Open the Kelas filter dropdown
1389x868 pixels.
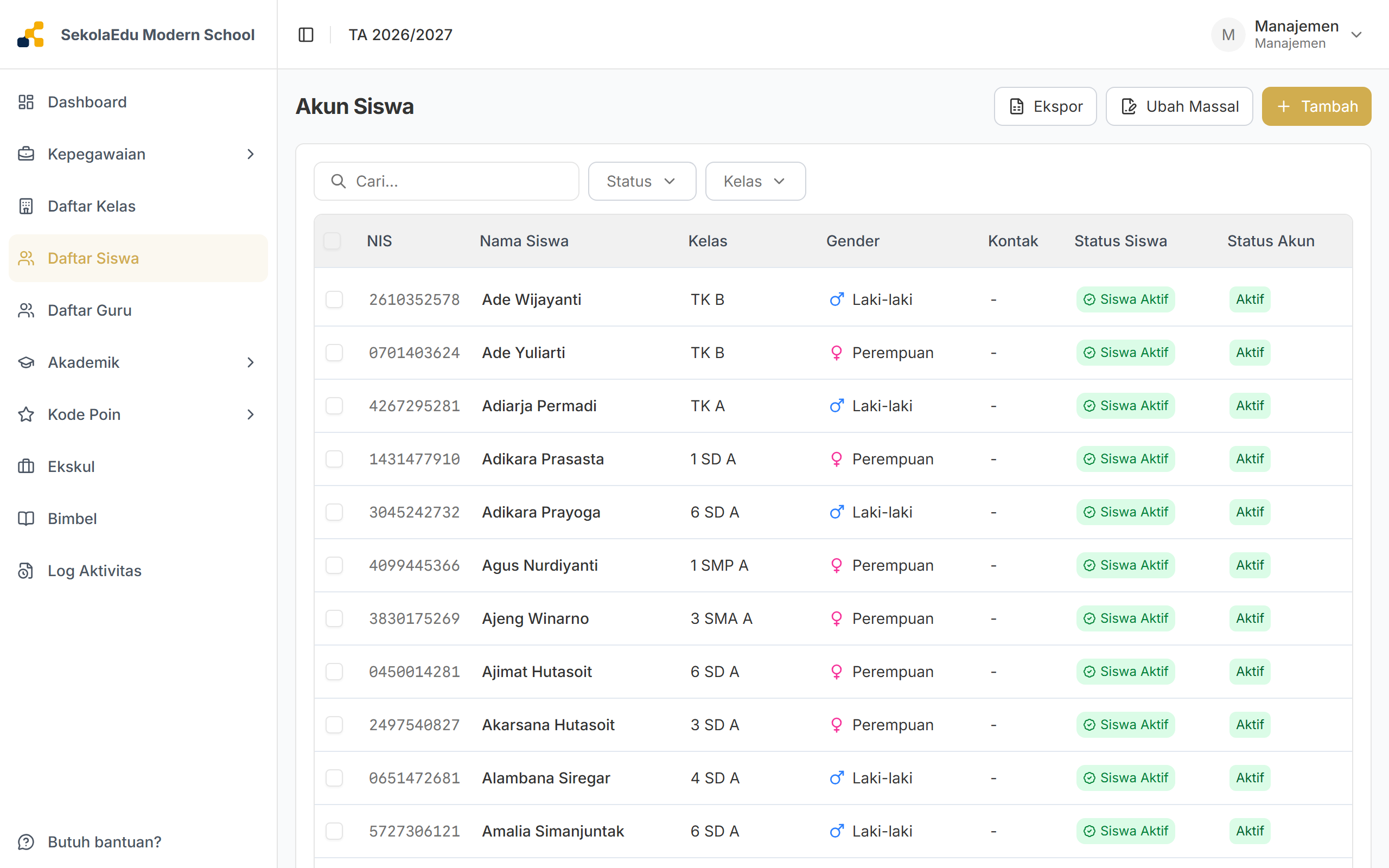coord(755,181)
